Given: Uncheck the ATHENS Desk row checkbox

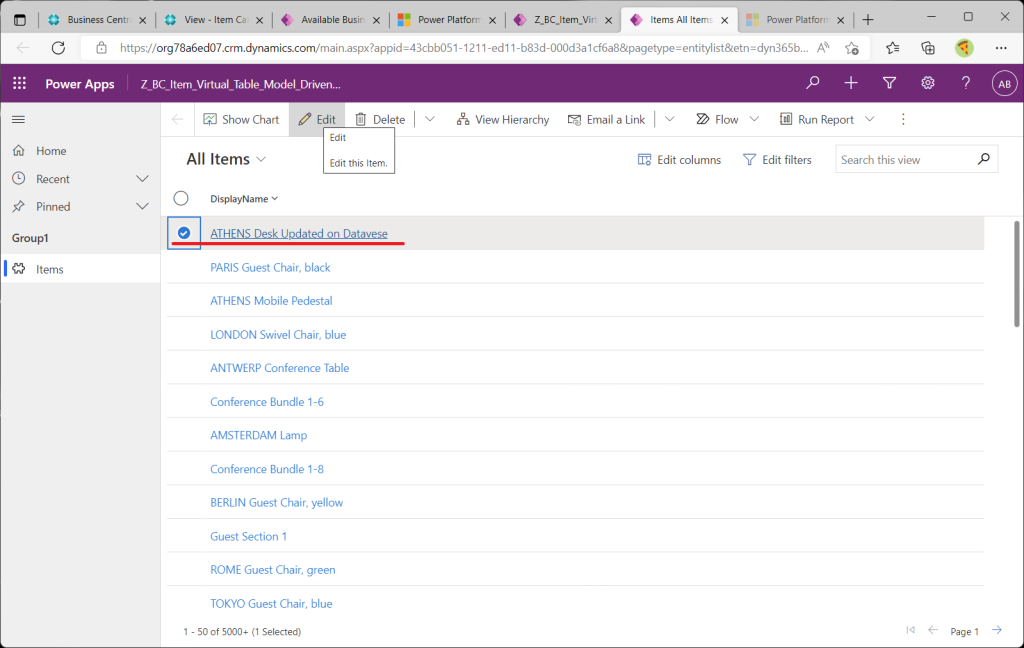Looking at the screenshot, I should 184,233.
